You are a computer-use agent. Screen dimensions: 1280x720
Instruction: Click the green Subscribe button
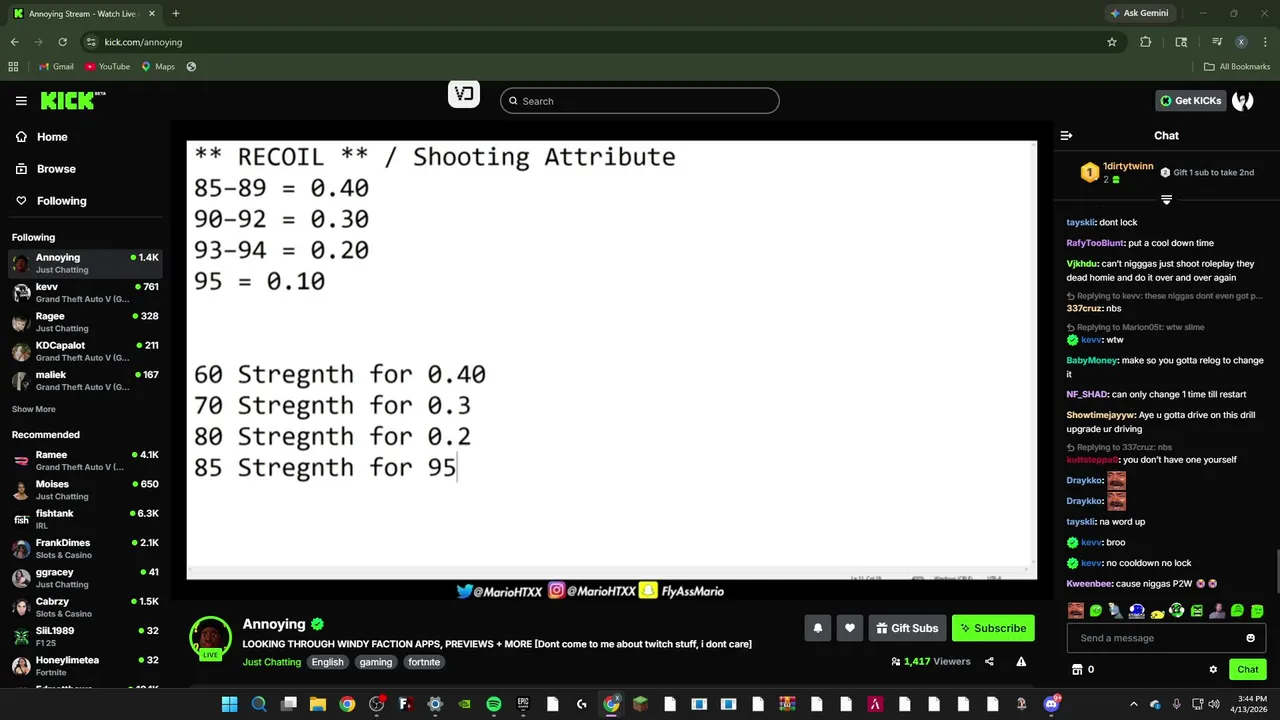pos(993,628)
